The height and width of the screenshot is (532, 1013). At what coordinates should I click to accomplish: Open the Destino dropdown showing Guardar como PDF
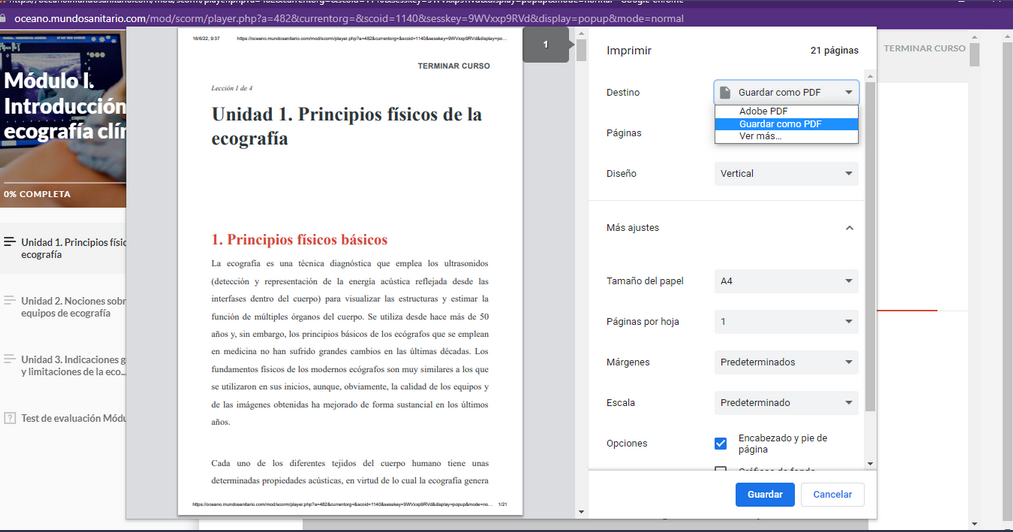(786, 92)
